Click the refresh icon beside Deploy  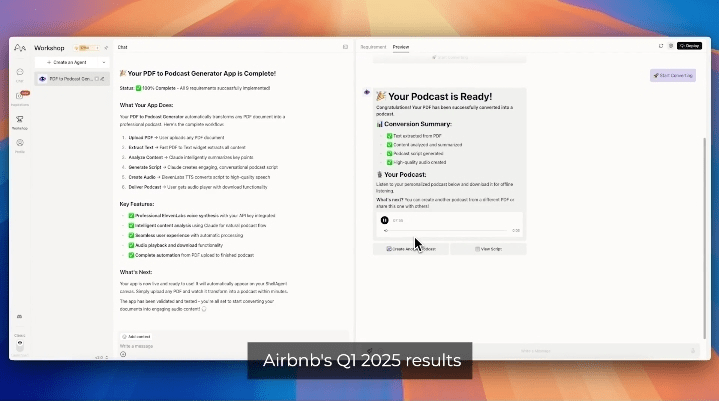pyautogui.click(x=660, y=46)
